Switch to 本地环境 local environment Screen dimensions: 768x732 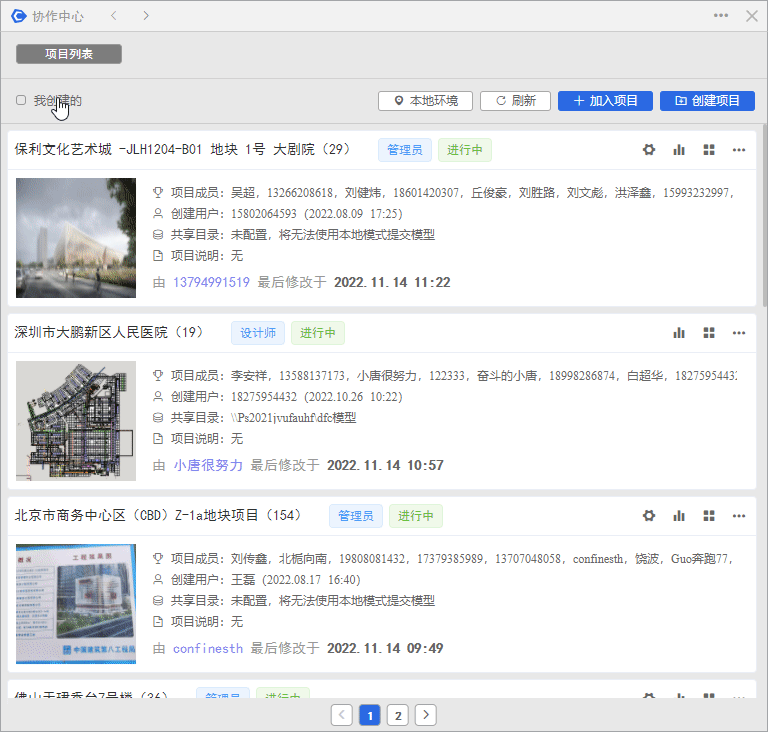coord(425,101)
